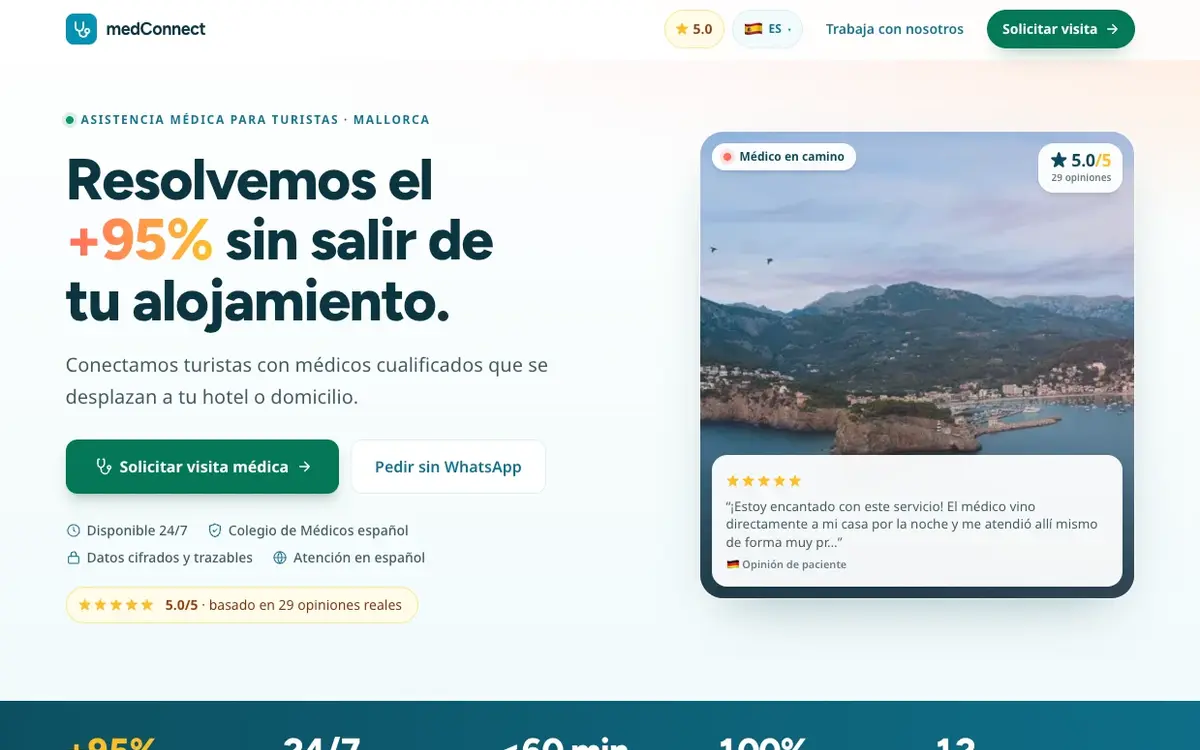
Task: Click the shield icon beside Colegio de Médicos
Action: tap(214, 531)
